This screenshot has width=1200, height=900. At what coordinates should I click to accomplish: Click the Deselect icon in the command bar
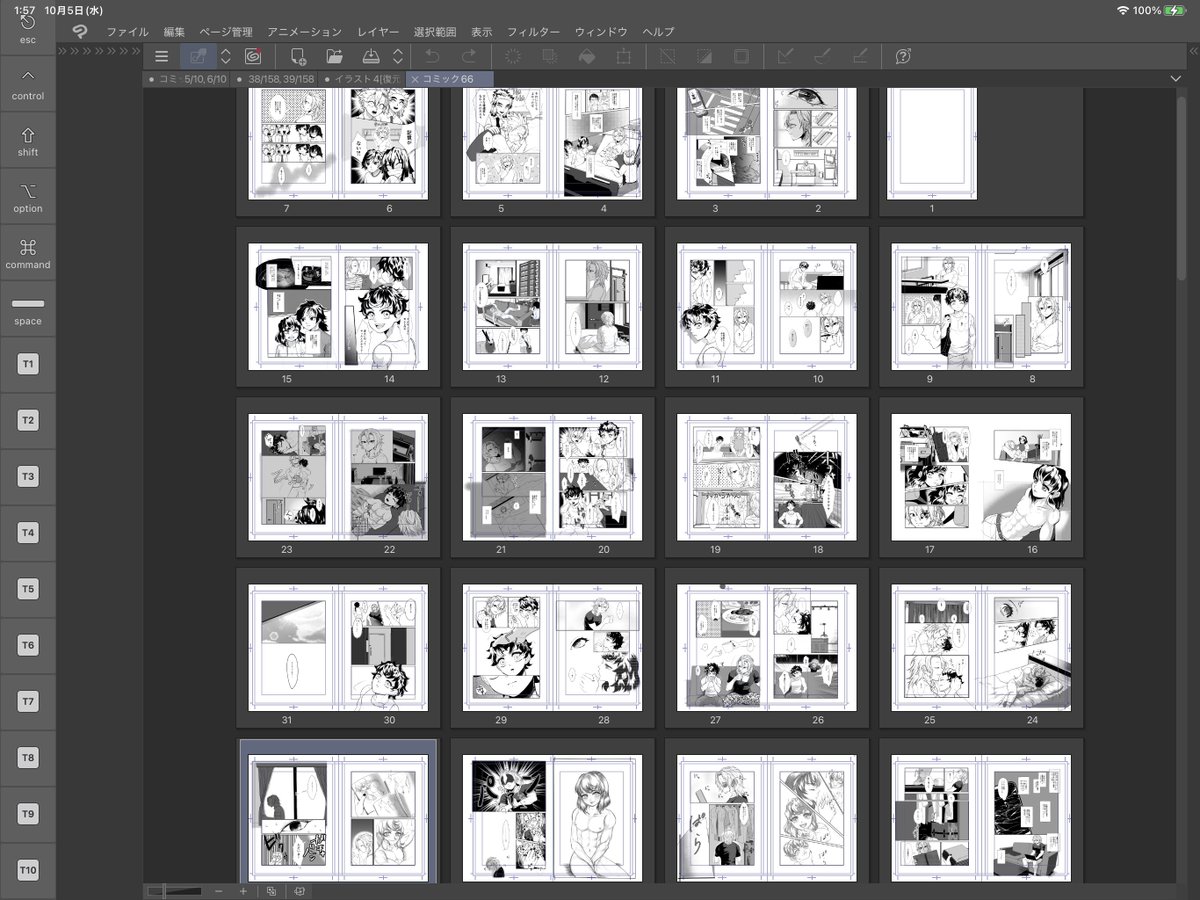click(x=668, y=57)
